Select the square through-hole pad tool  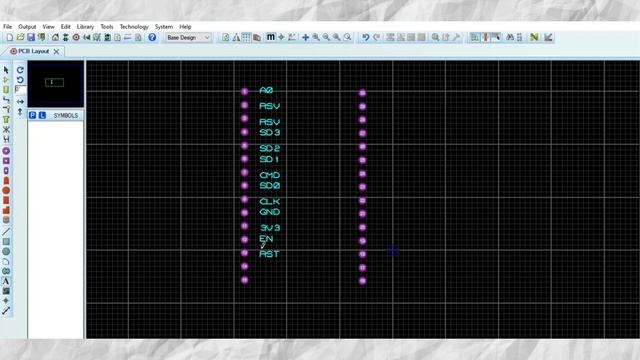6,161
